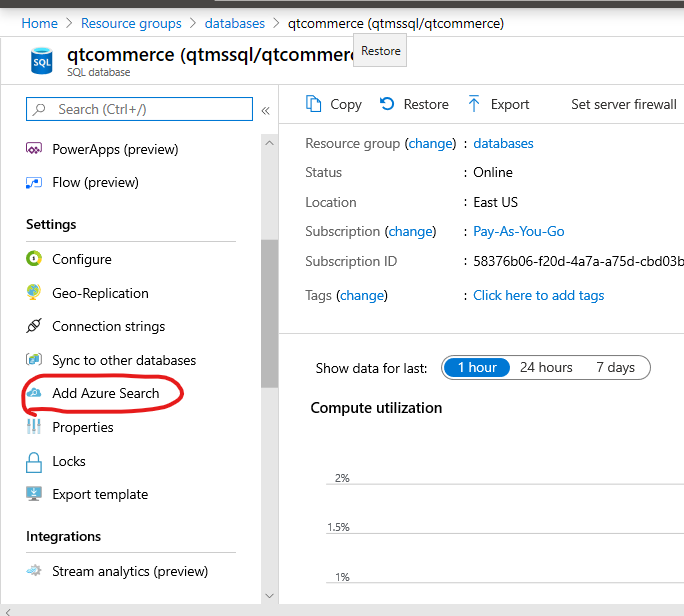684x616 pixels.
Task: Select the 1 hour time range
Action: point(477,367)
